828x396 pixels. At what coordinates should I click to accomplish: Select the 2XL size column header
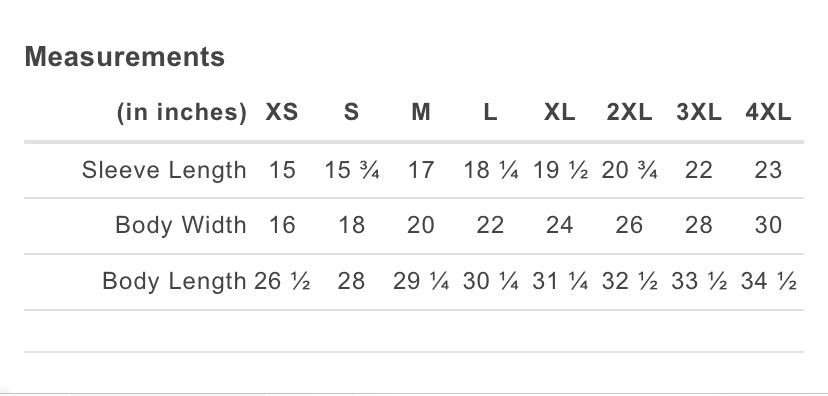click(x=629, y=112)
